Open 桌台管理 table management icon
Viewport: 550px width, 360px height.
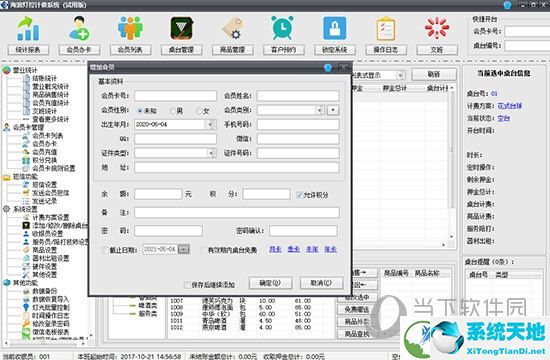coord(181,28)
